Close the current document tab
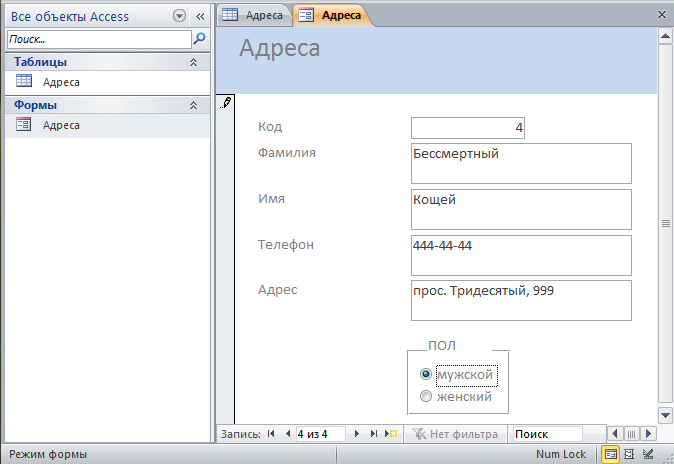 click(662, 15)
